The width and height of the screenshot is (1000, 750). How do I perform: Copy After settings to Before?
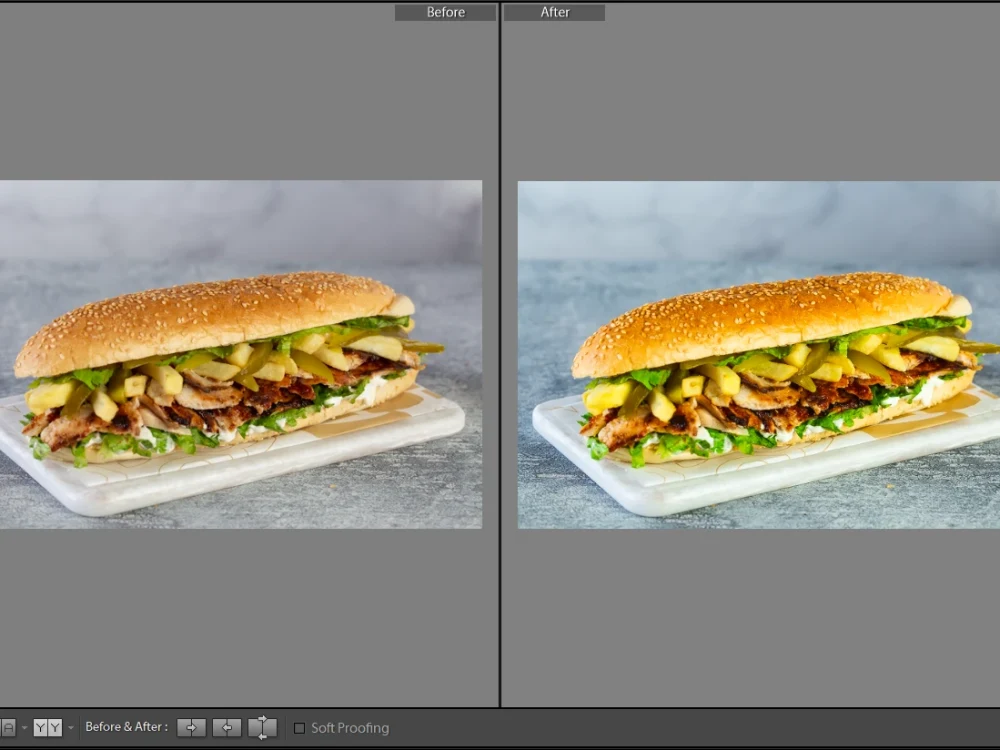coord(227,727)
